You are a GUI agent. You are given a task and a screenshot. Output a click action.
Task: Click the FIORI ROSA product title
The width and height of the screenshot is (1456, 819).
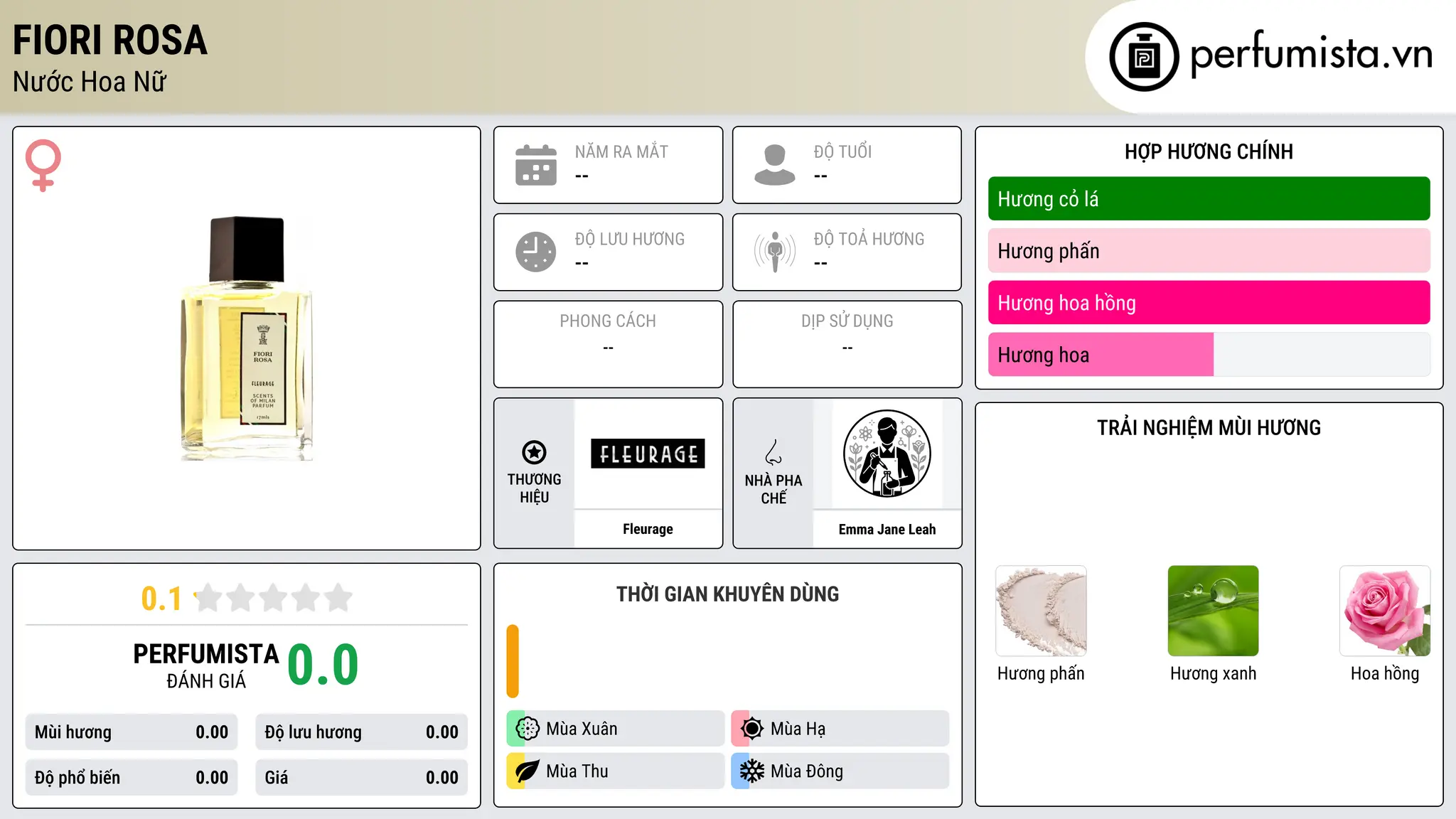110,41
